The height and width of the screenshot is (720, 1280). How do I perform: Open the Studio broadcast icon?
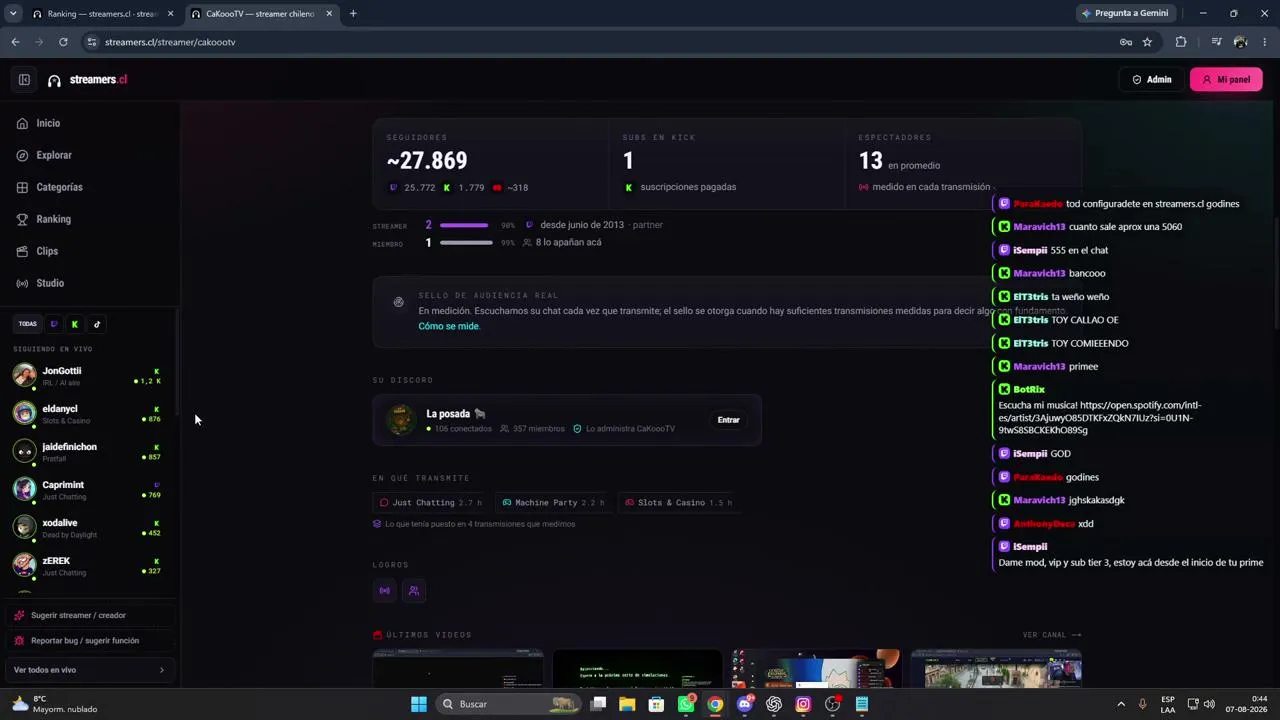(x=22, y=283)
